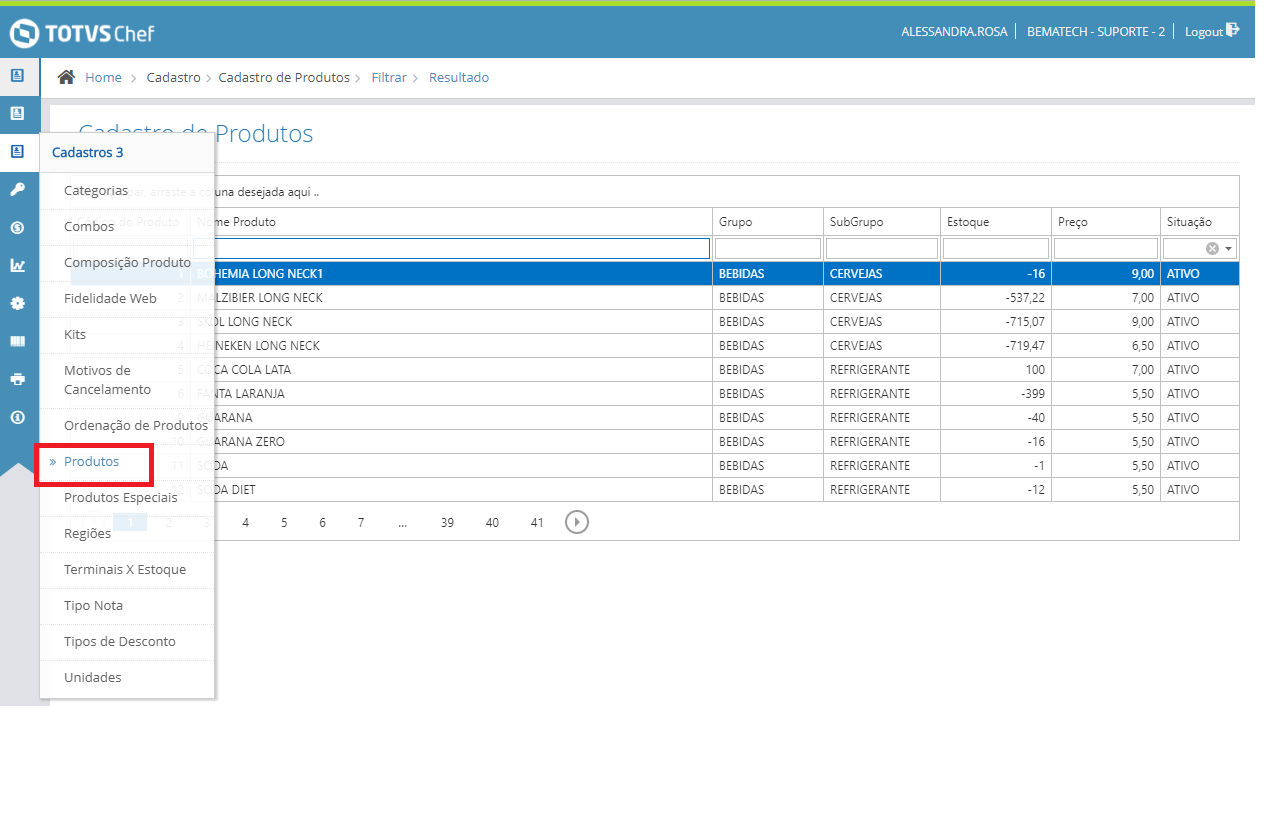Focus the SubGrupo filter field

(882, 248)
